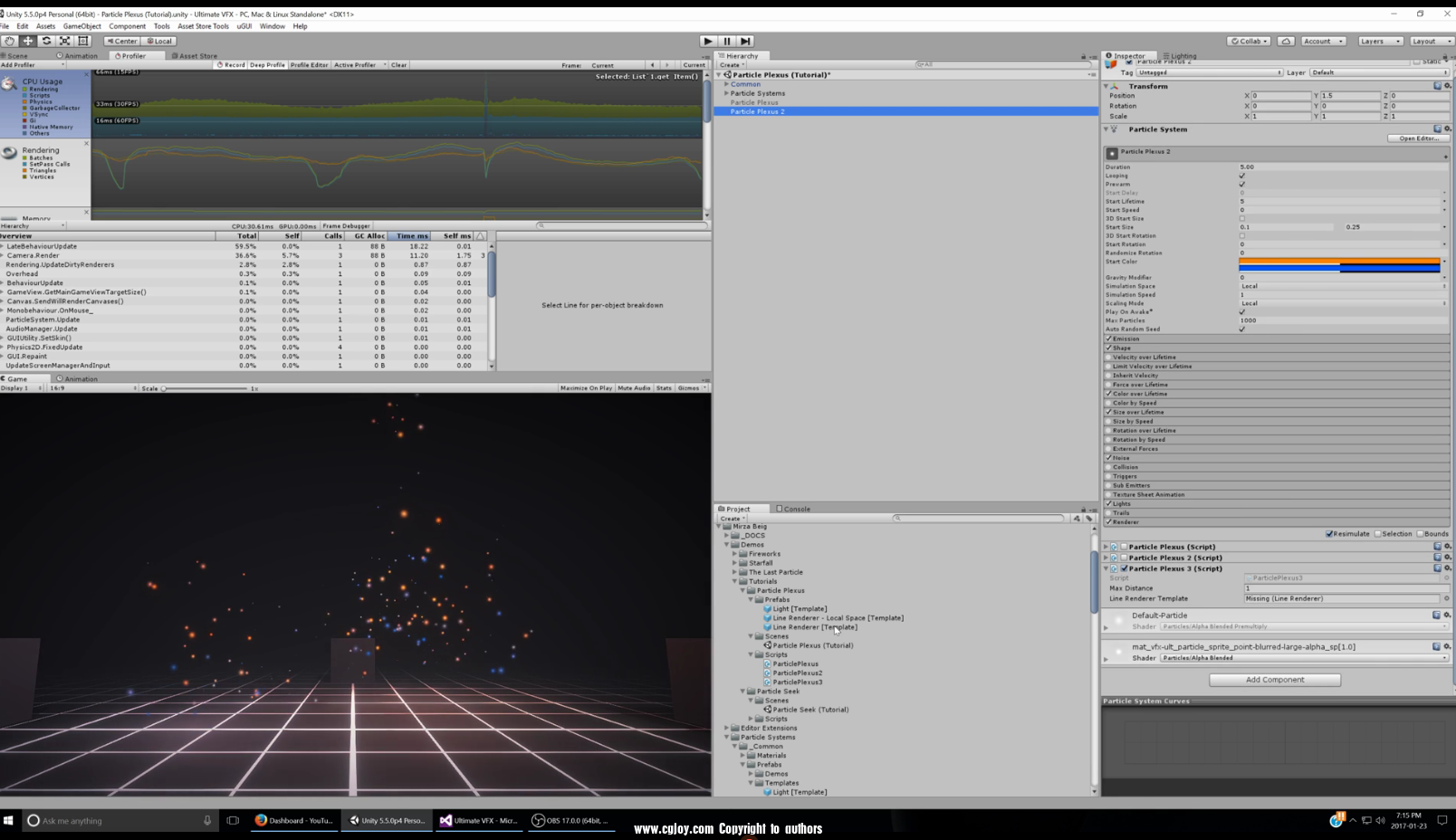Click the cloud services icon
The image size is (1456, 840).
click(1286, 41)
